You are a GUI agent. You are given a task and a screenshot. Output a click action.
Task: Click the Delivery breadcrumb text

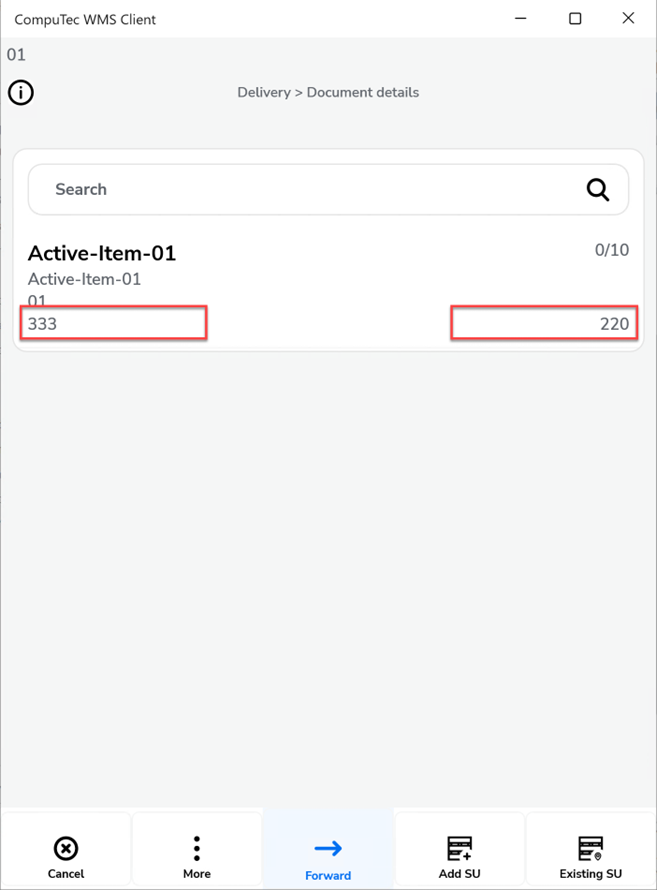pyautogui.click(x=264, y=93)
